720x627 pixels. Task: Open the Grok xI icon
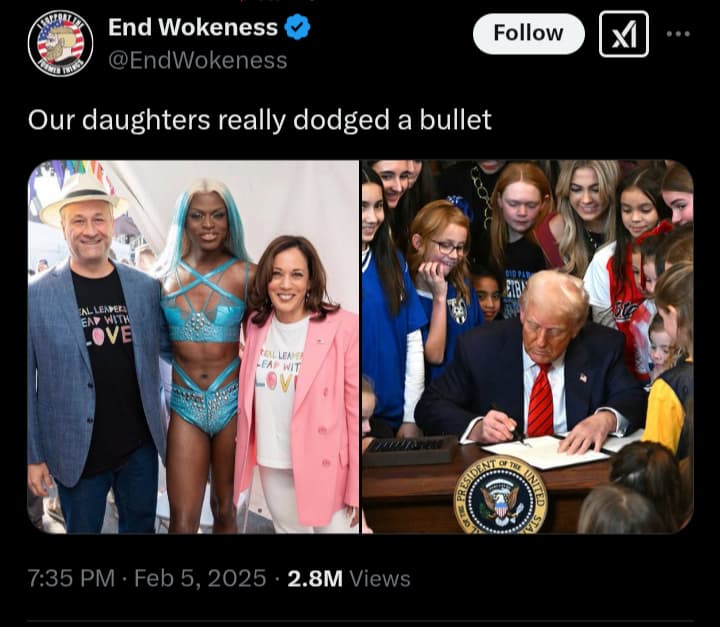pos(624,34)
